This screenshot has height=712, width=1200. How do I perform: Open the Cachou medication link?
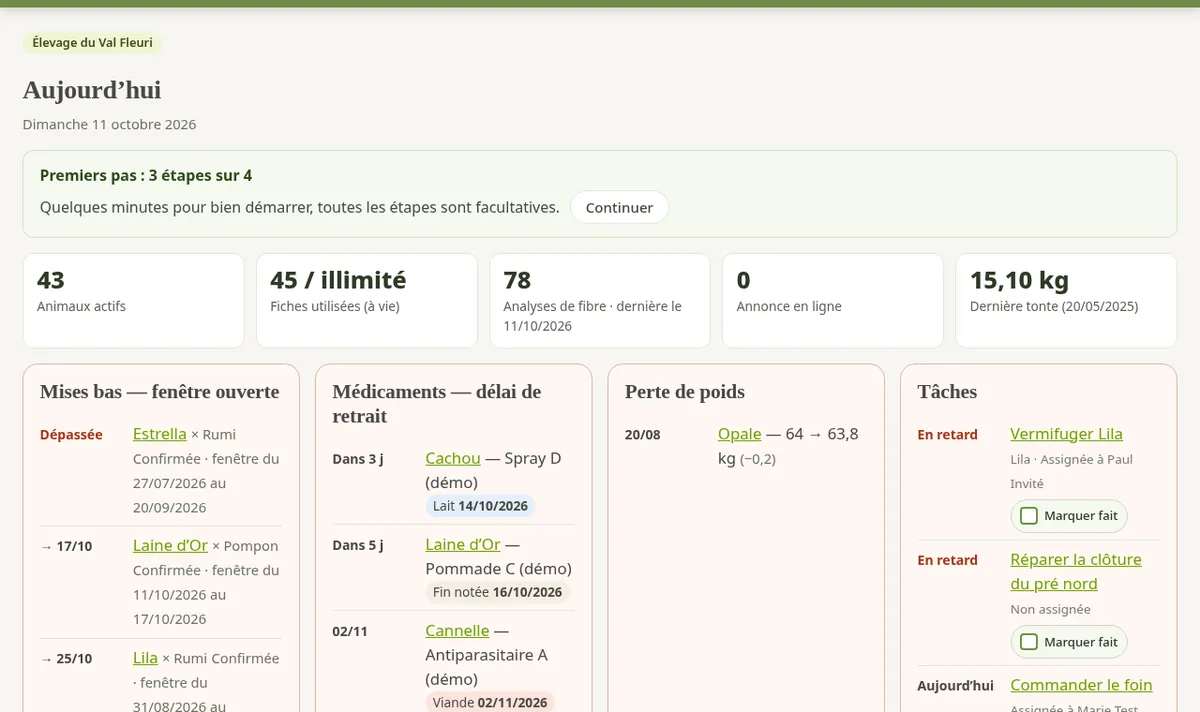(x=453, y=458)
